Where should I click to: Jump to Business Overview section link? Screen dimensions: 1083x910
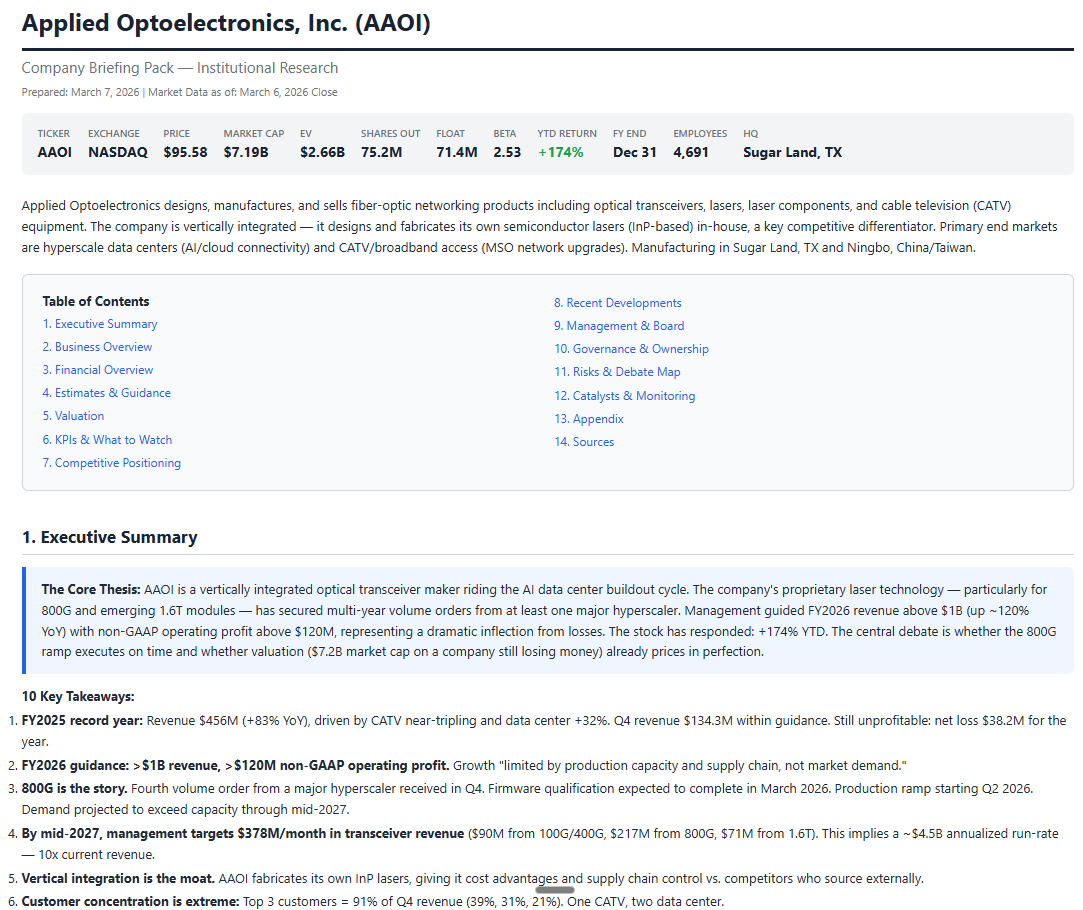(x=97, y=347)
